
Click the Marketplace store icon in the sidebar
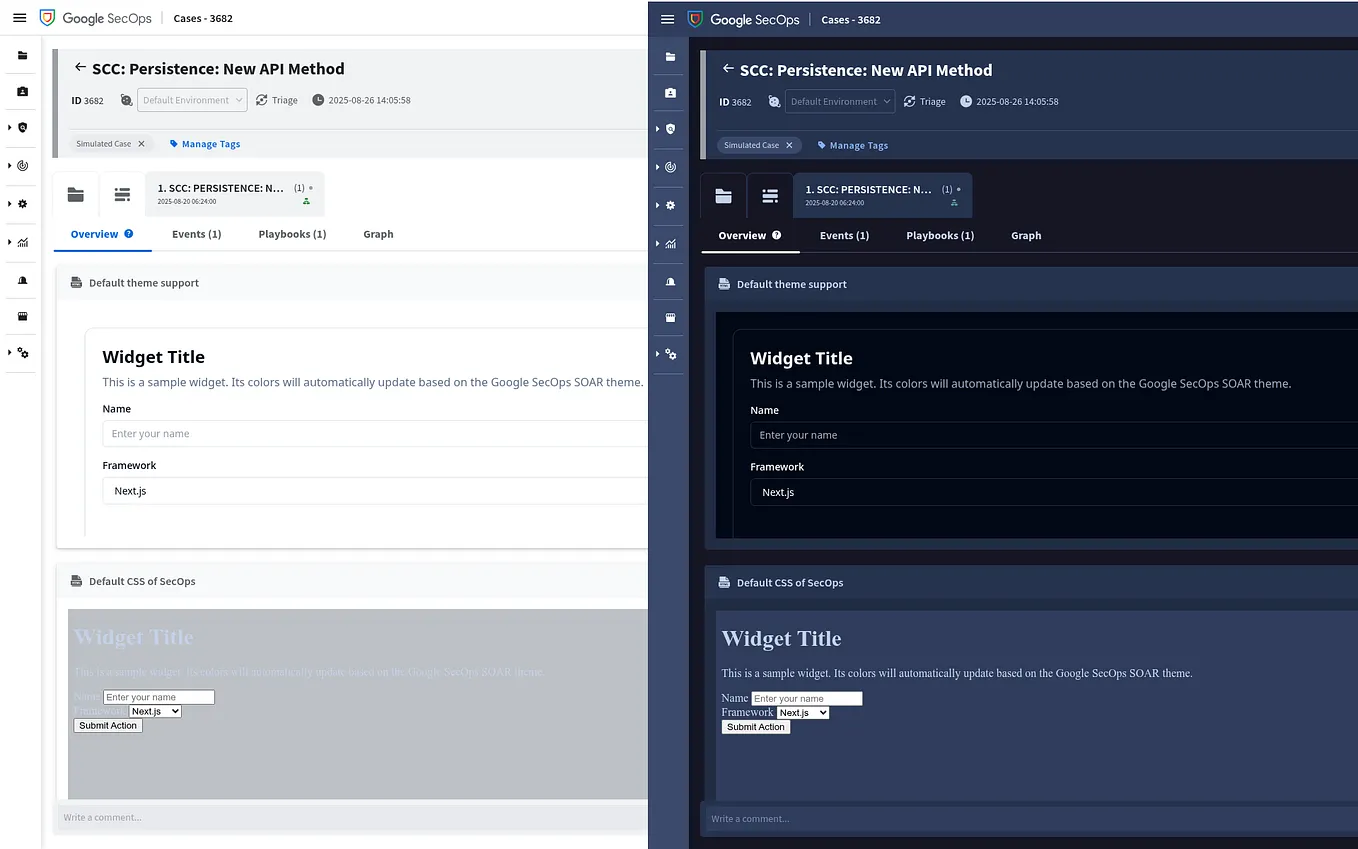click(x=21, y=316)
